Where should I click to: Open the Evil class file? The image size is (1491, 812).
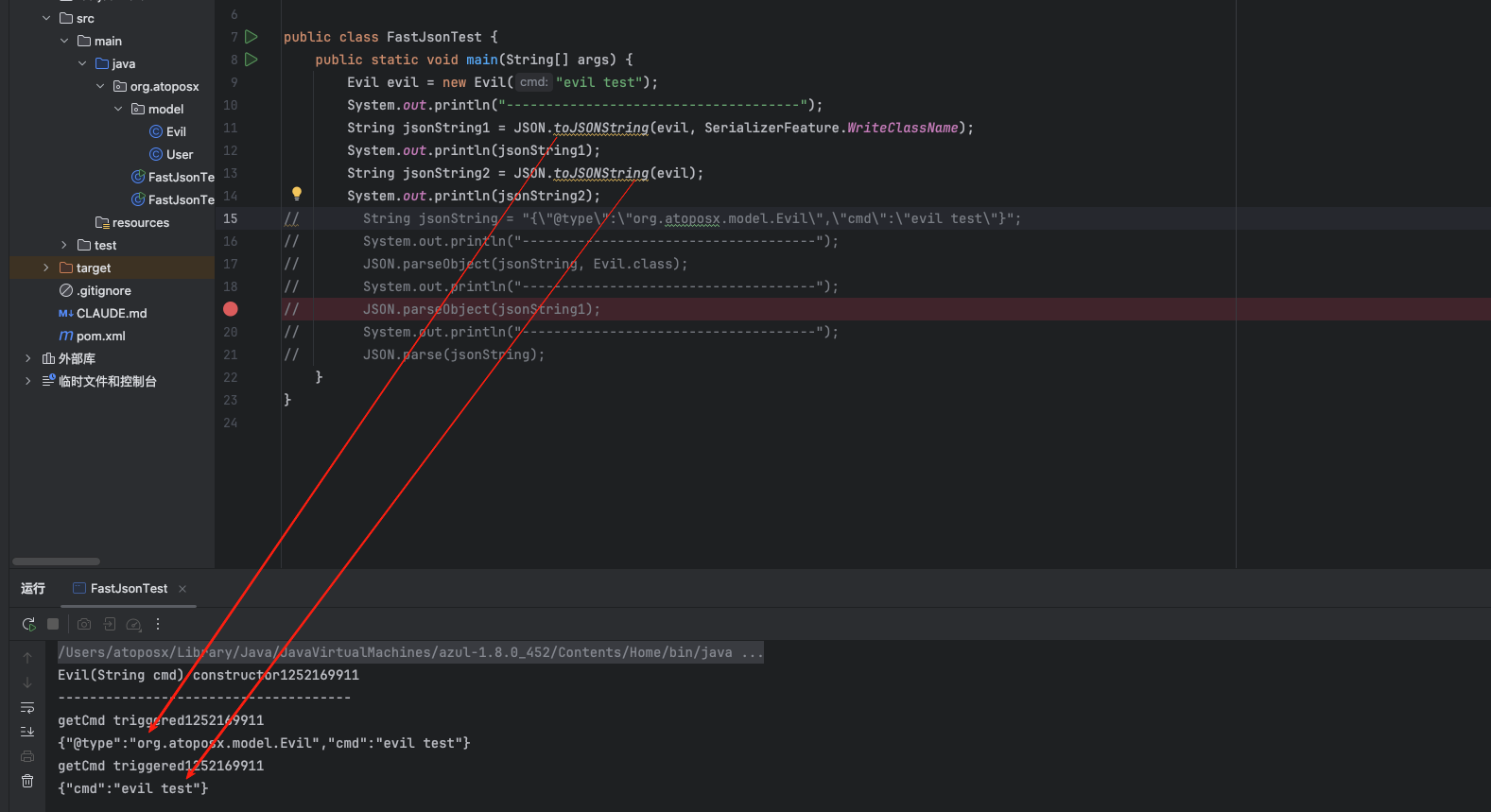coord(176,132)
